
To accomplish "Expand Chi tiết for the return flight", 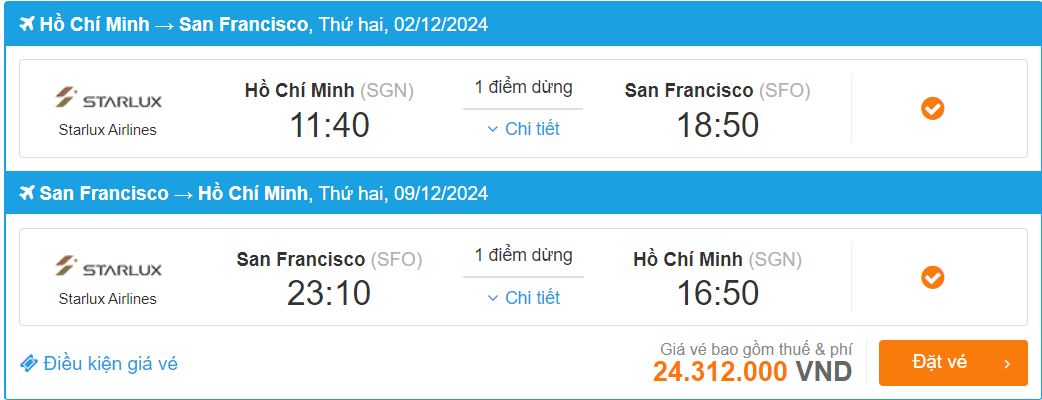I will [x=523, y=297].
